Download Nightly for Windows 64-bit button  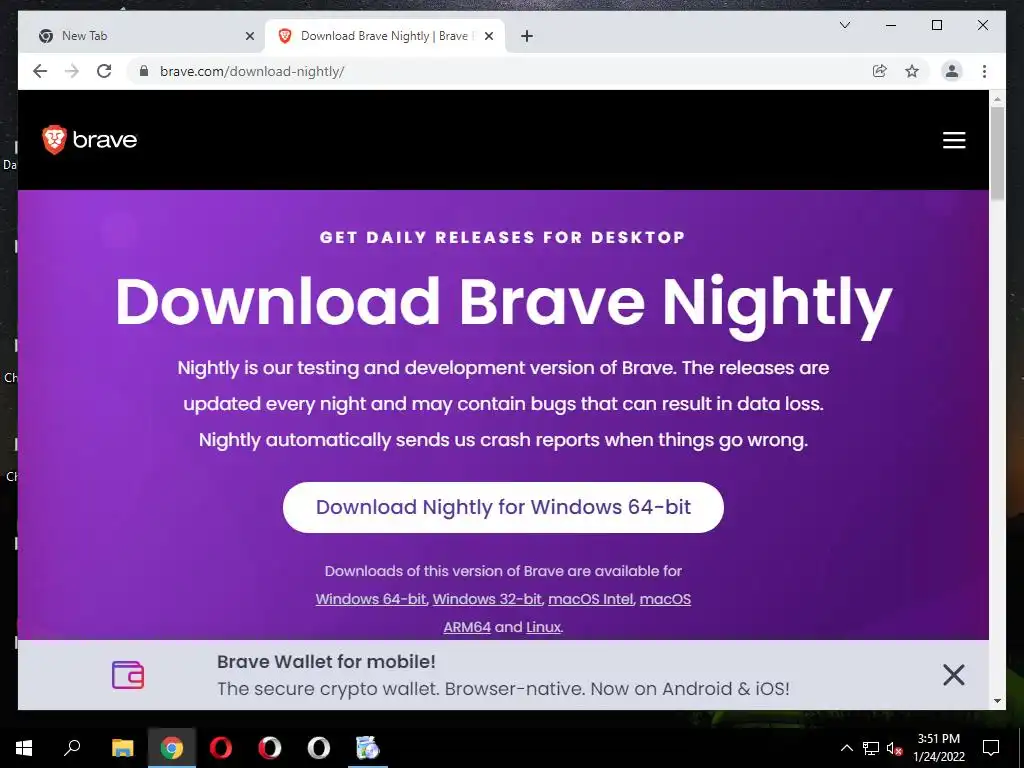pyautogui.click(x=503, y=507)
